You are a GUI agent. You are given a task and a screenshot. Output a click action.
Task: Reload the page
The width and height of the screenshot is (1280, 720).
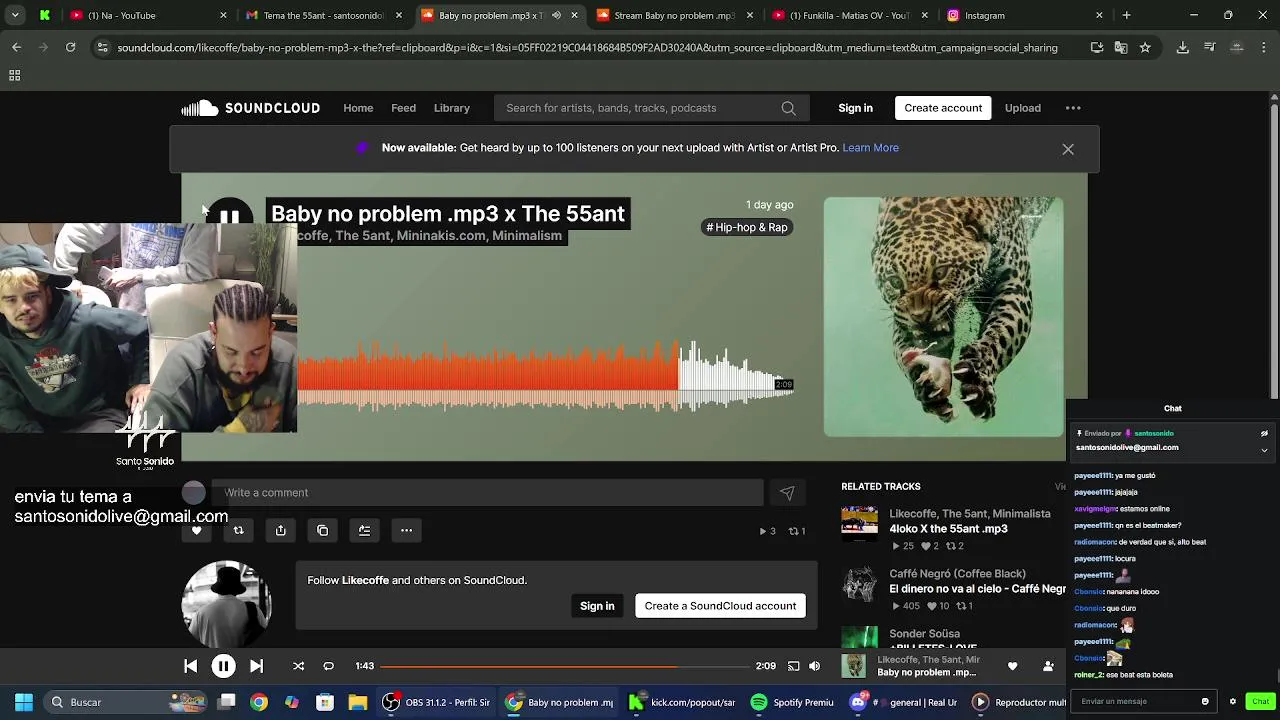(x=70, y=47)
